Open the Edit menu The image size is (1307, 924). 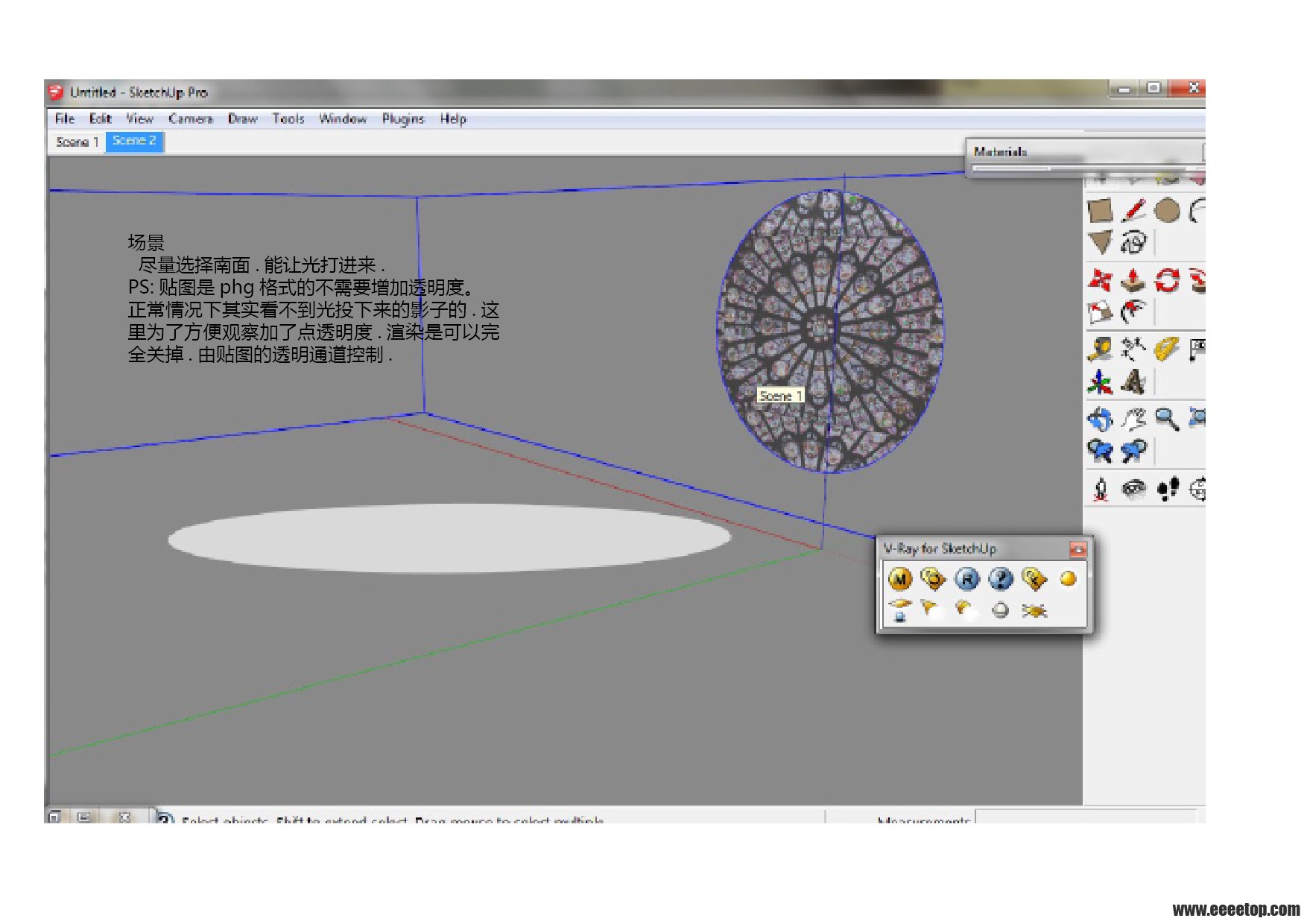coord(100,118)
